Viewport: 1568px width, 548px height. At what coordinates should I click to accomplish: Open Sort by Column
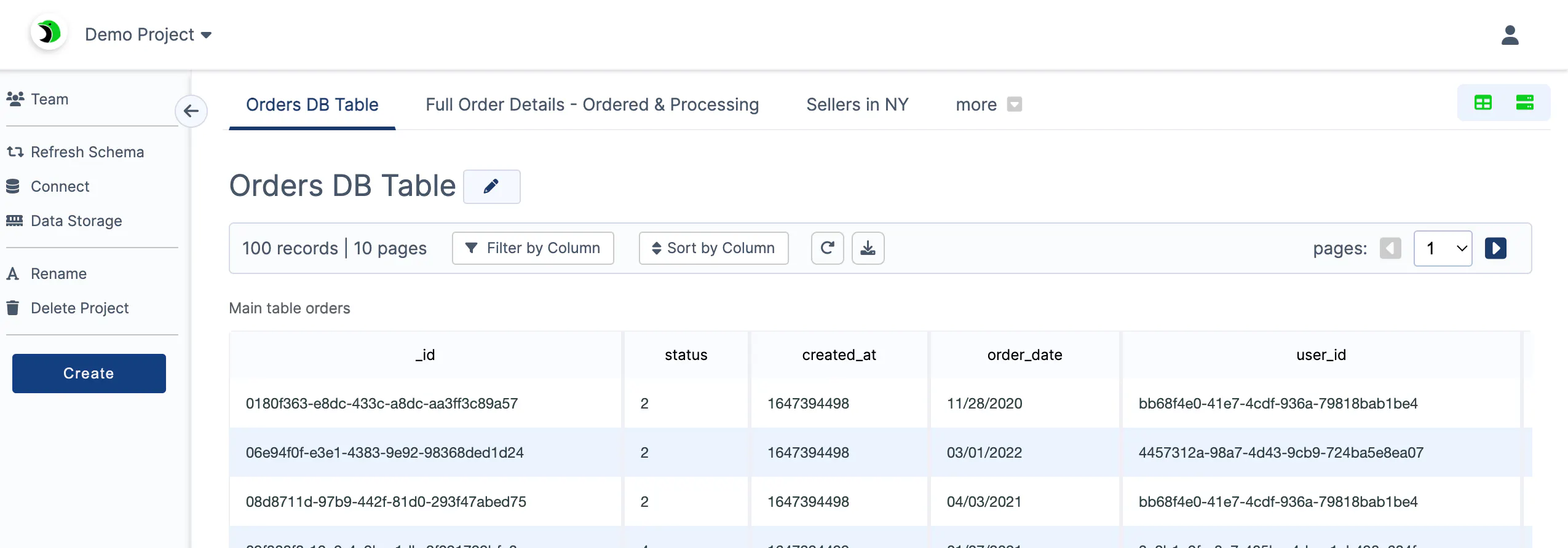(x=713, y=248)
